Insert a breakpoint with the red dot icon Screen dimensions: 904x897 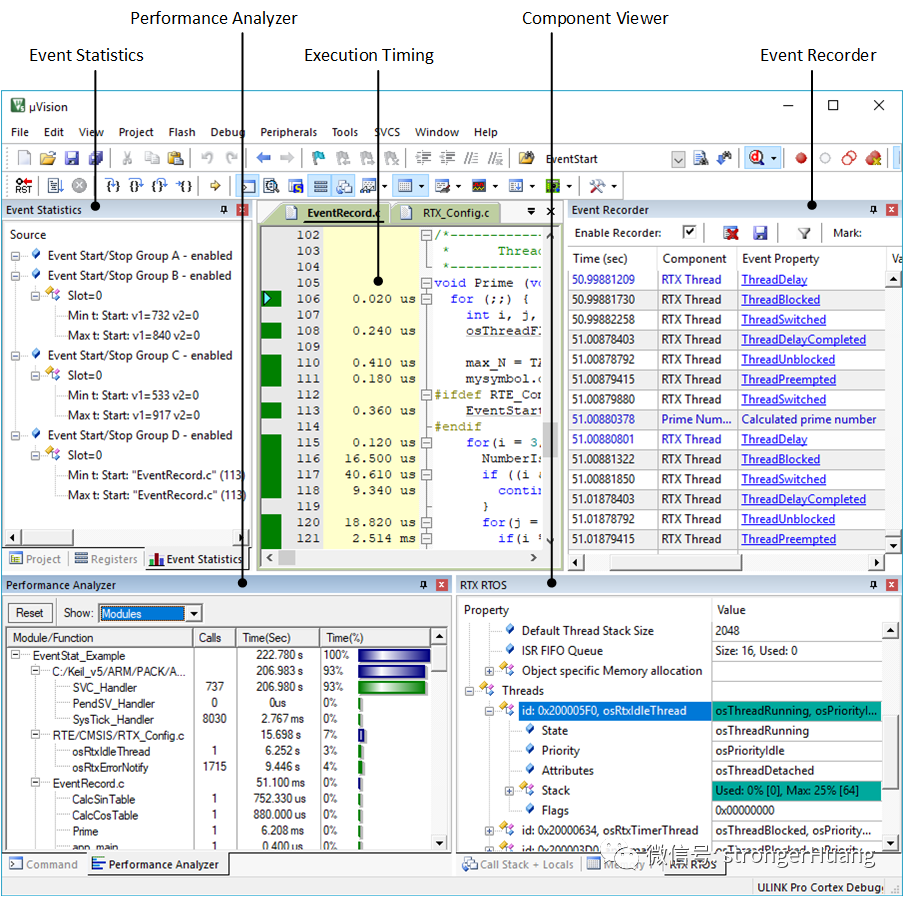point(801,158)
